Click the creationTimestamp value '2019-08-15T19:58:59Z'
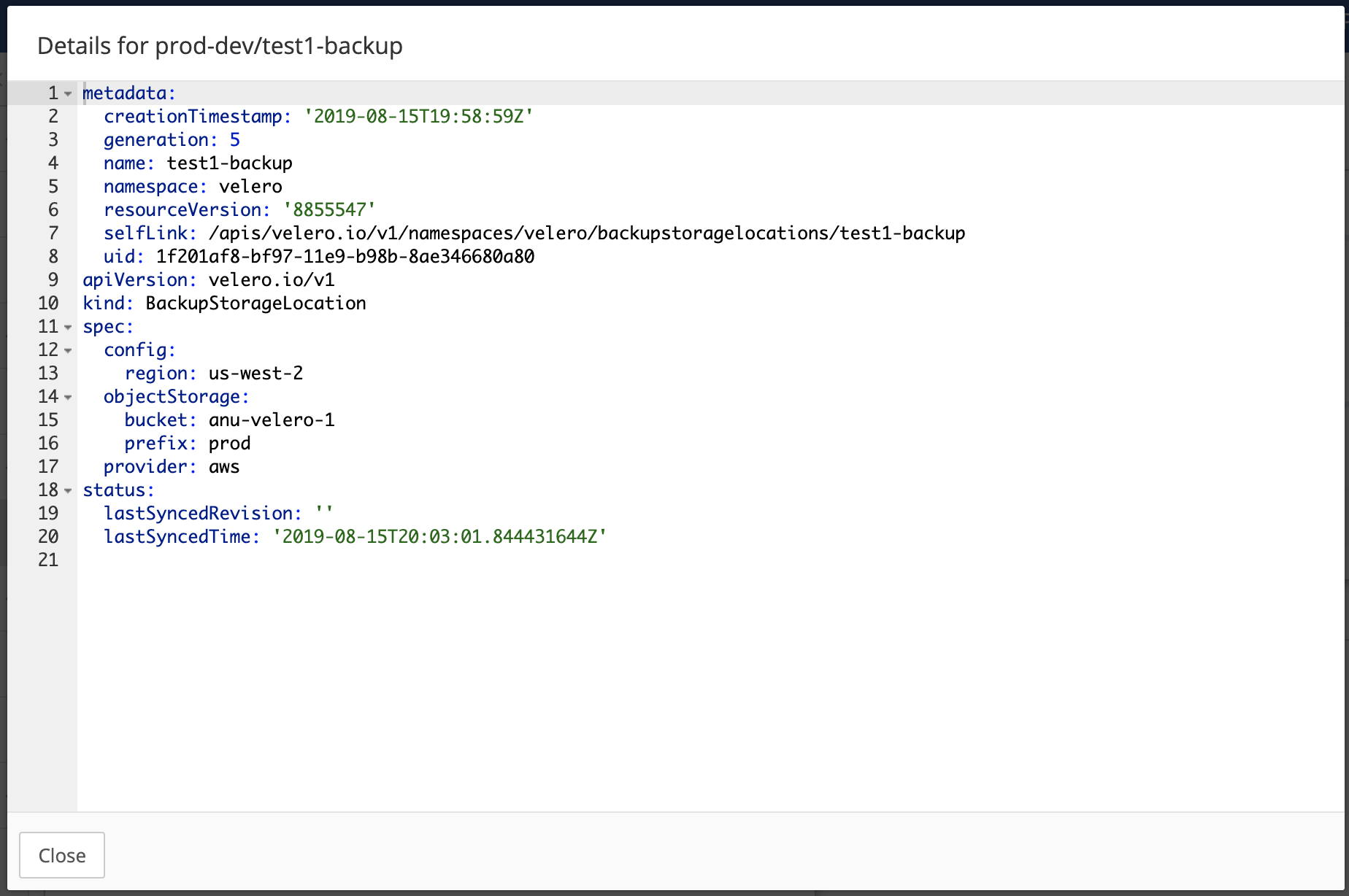The image size is (1349, 896). [419, 117]
